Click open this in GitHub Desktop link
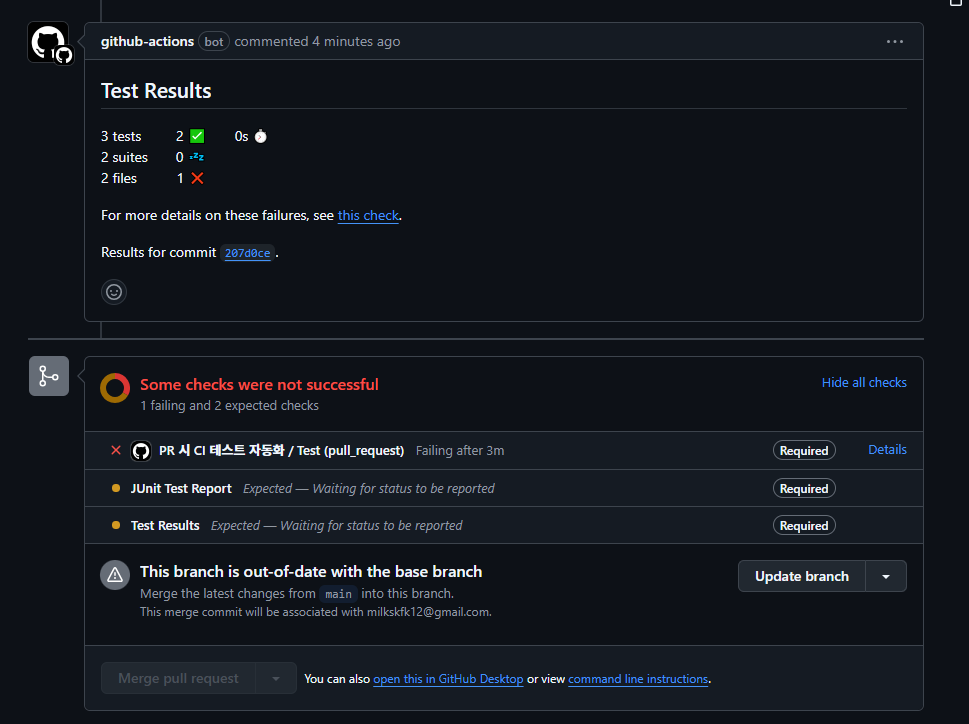Viewport: 969px width, 724px height. 448,679
